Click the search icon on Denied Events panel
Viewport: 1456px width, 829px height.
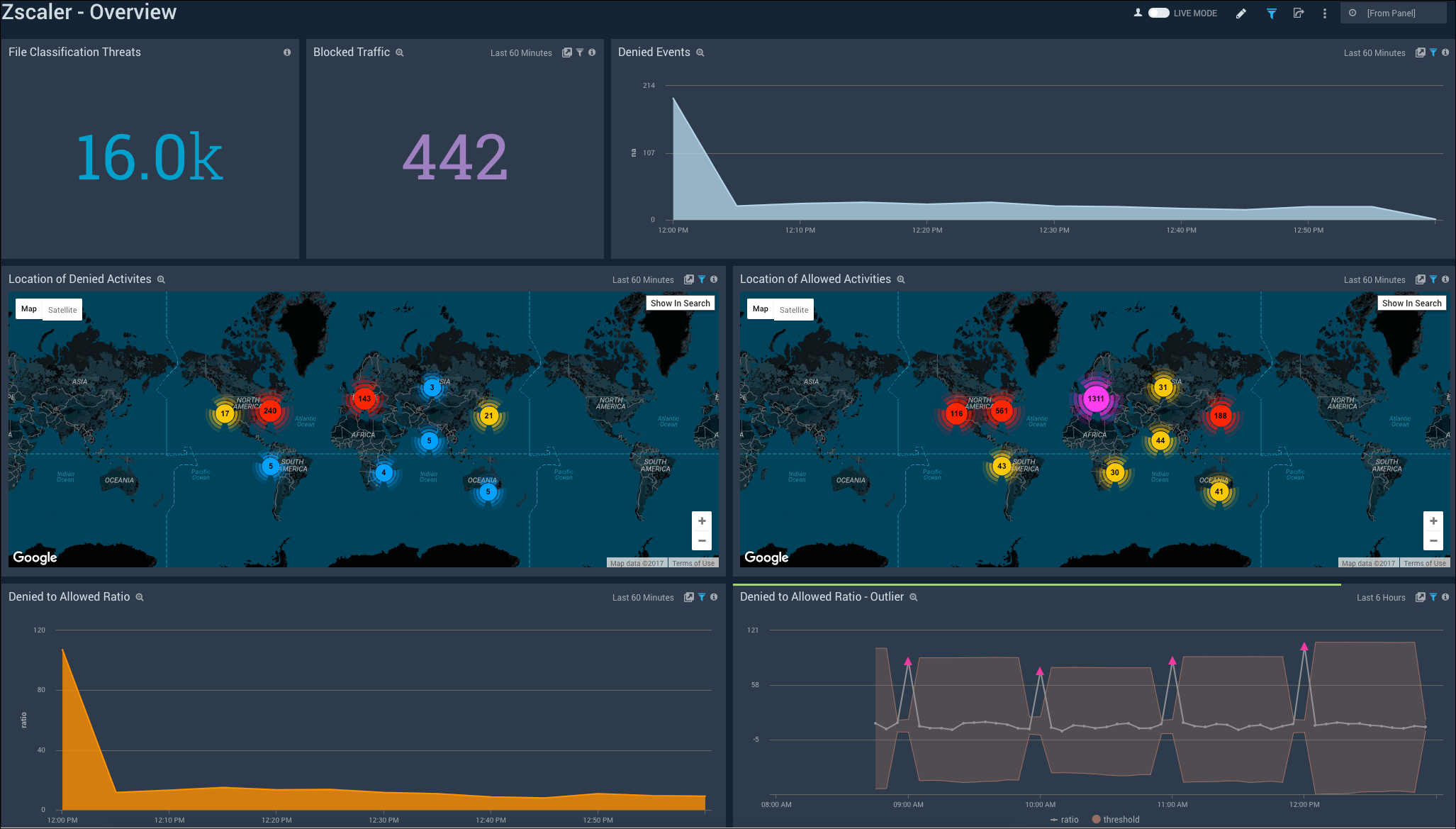(x=702, y=52)
